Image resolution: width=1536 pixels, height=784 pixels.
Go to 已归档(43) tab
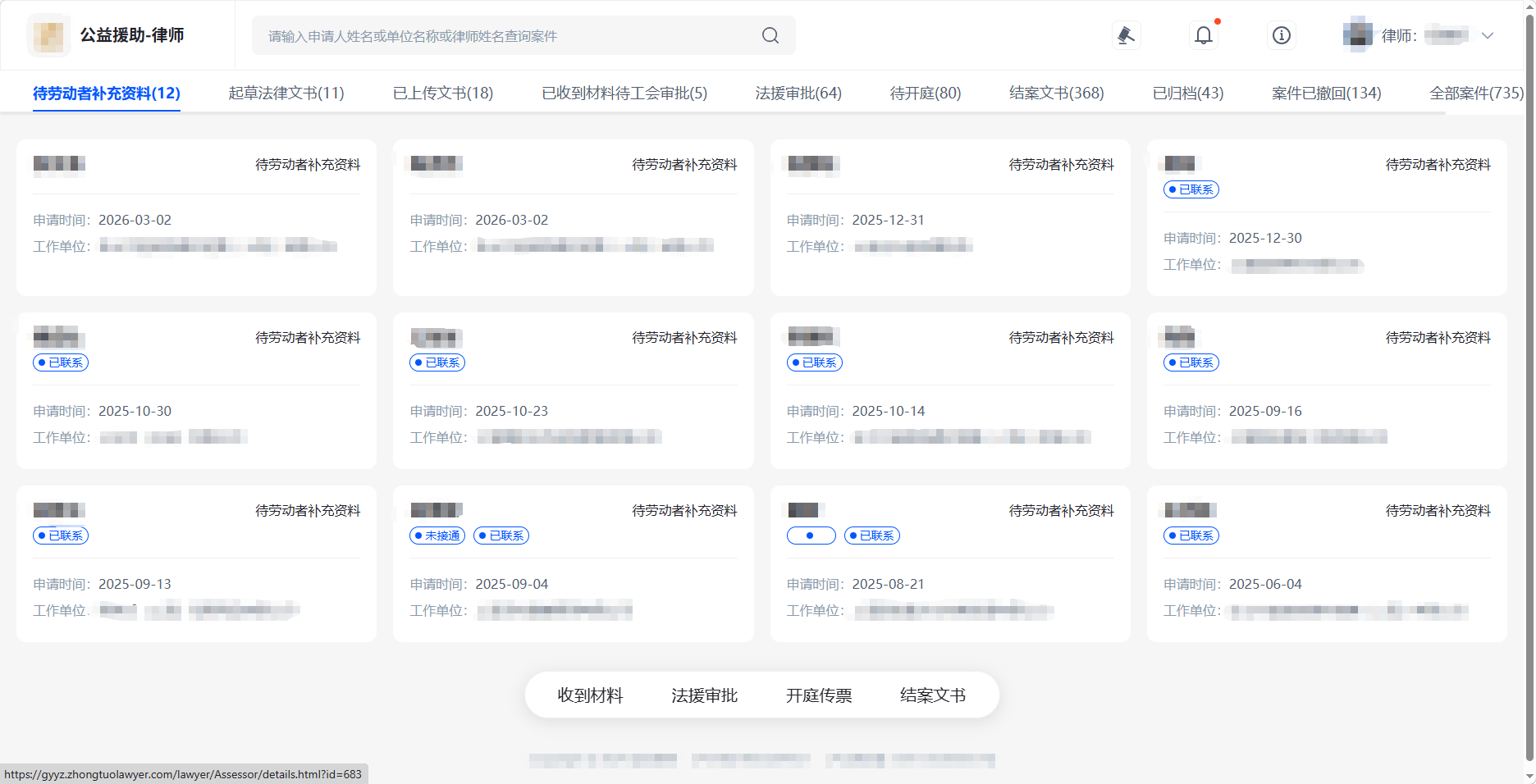(x=1187, y=93)
